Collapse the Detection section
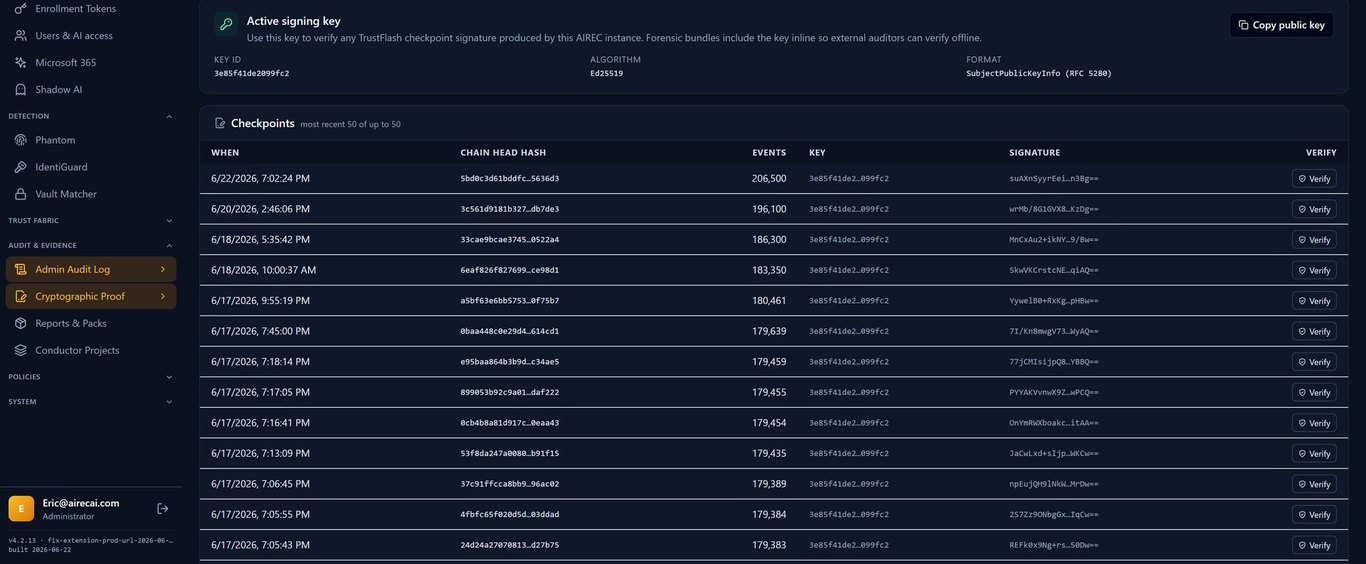This screenshot has width=1366, height=564. click(169, 116)
